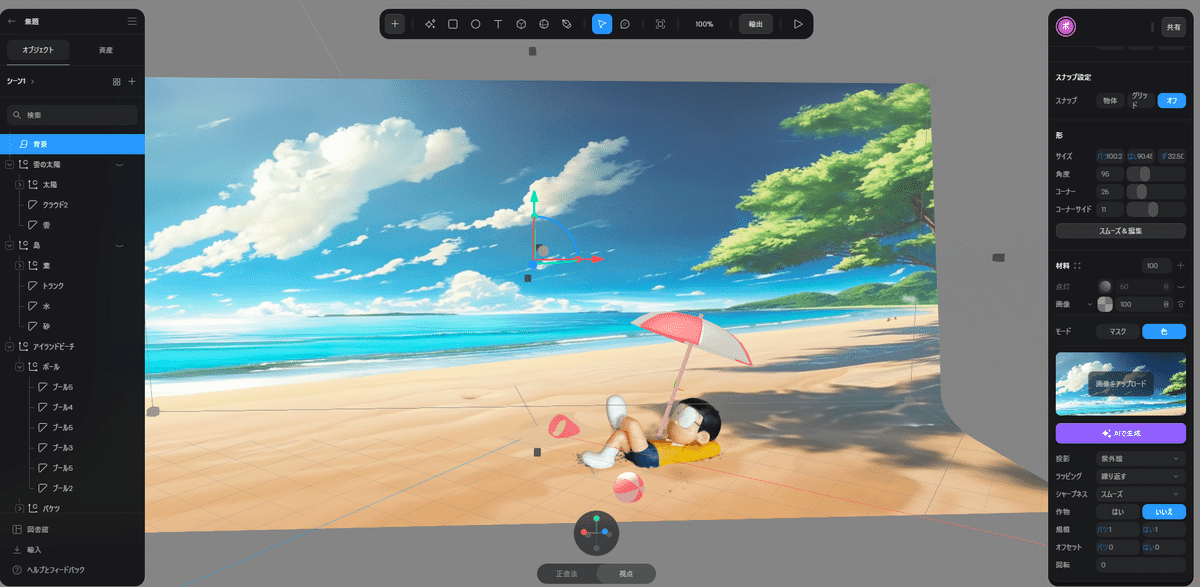Play the scene preview
This screenshot has height=587, width=1200.
coord(798,24)
